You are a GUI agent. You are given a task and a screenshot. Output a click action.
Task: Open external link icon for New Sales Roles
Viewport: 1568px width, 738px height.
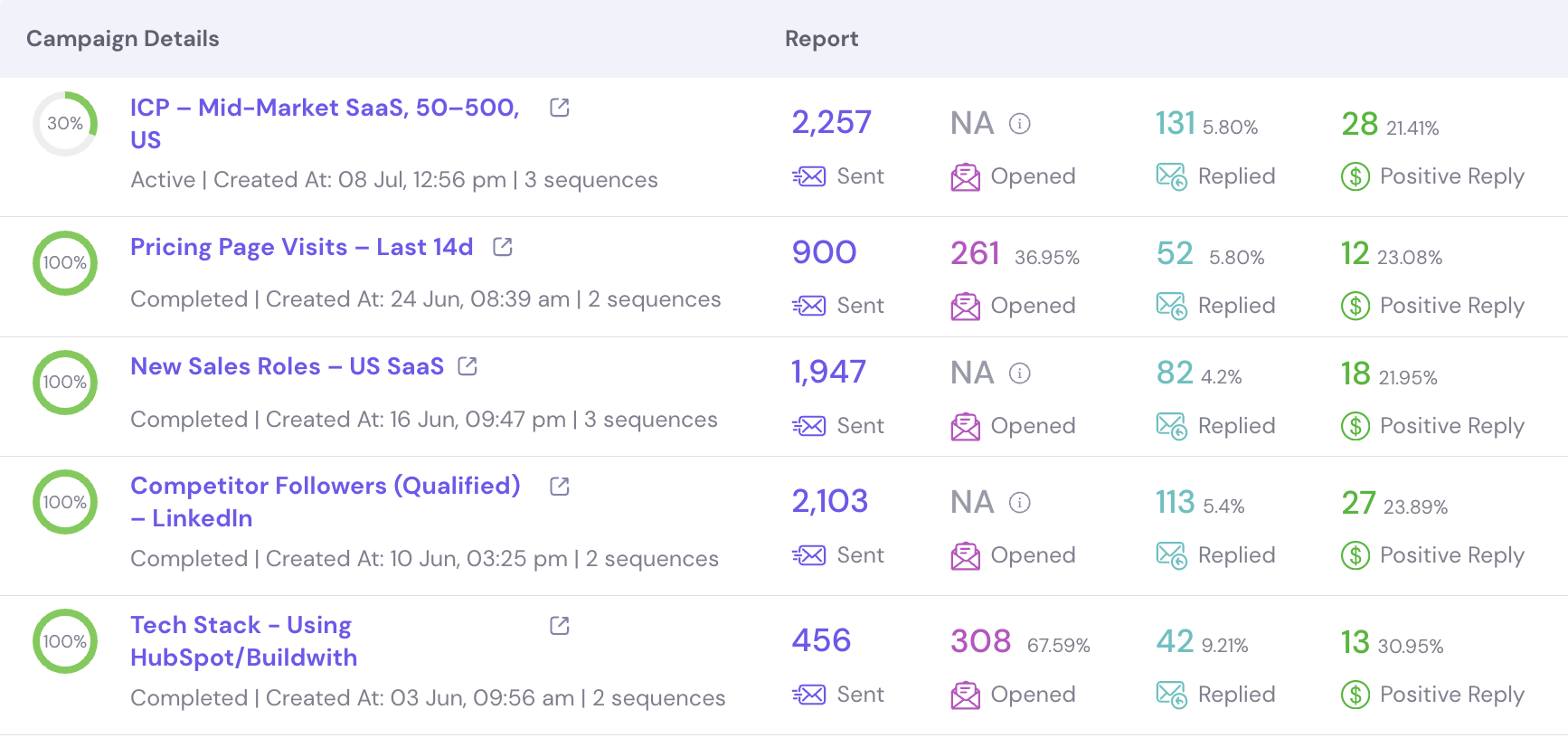point(467,365)
